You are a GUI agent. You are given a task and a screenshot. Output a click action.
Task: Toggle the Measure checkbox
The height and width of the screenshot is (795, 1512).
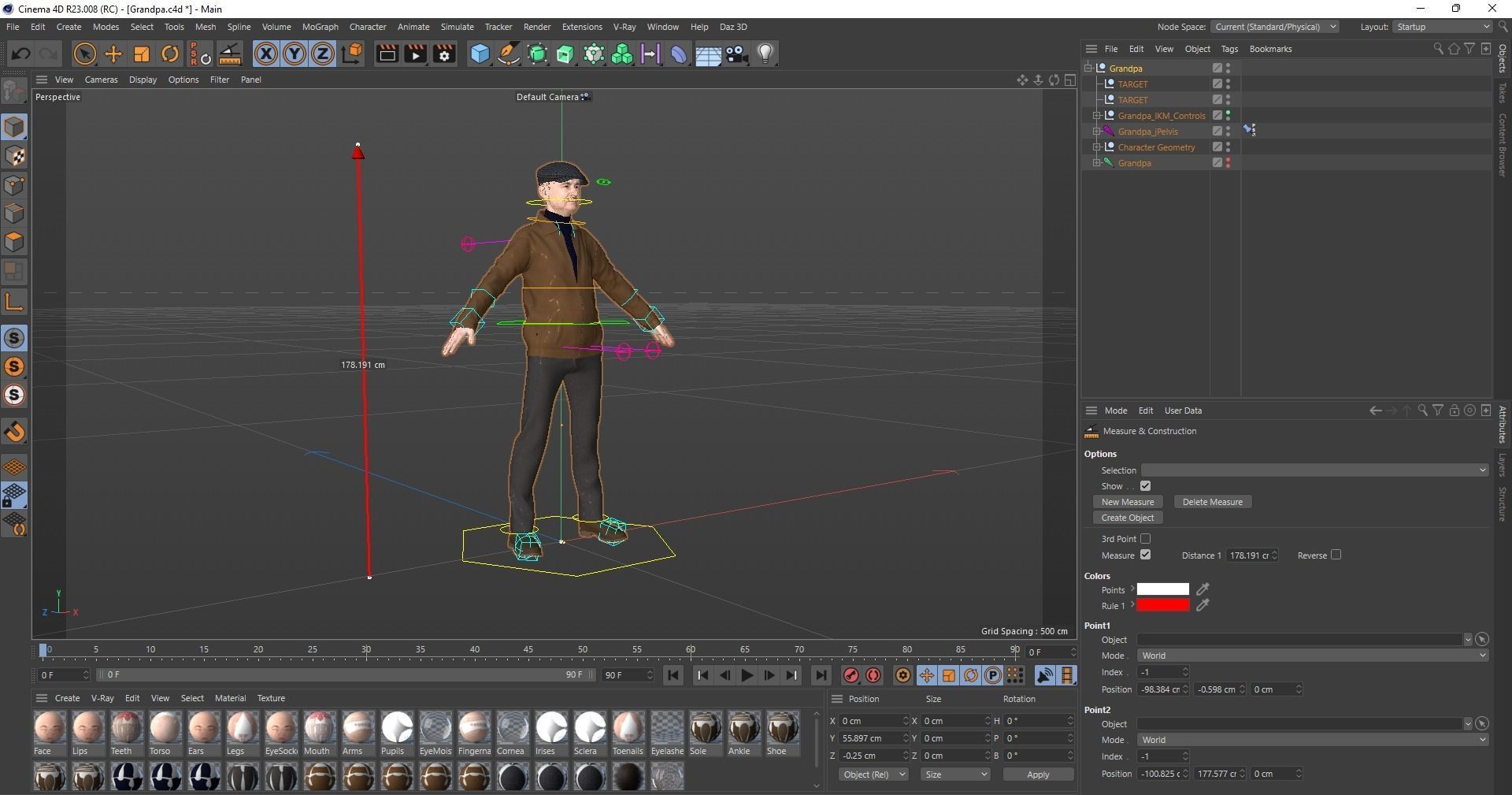pos(1145,555)
